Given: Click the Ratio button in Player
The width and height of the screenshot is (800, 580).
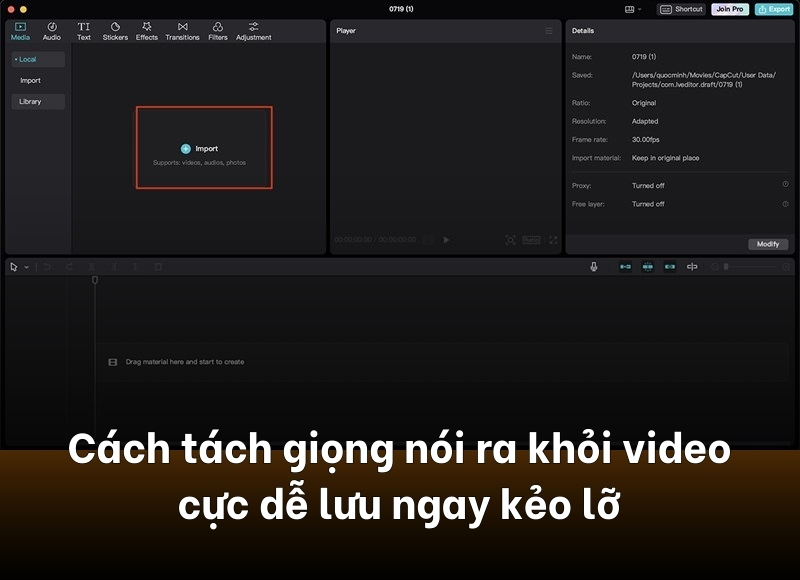Looking at the screenshot, I should (531, 240).
